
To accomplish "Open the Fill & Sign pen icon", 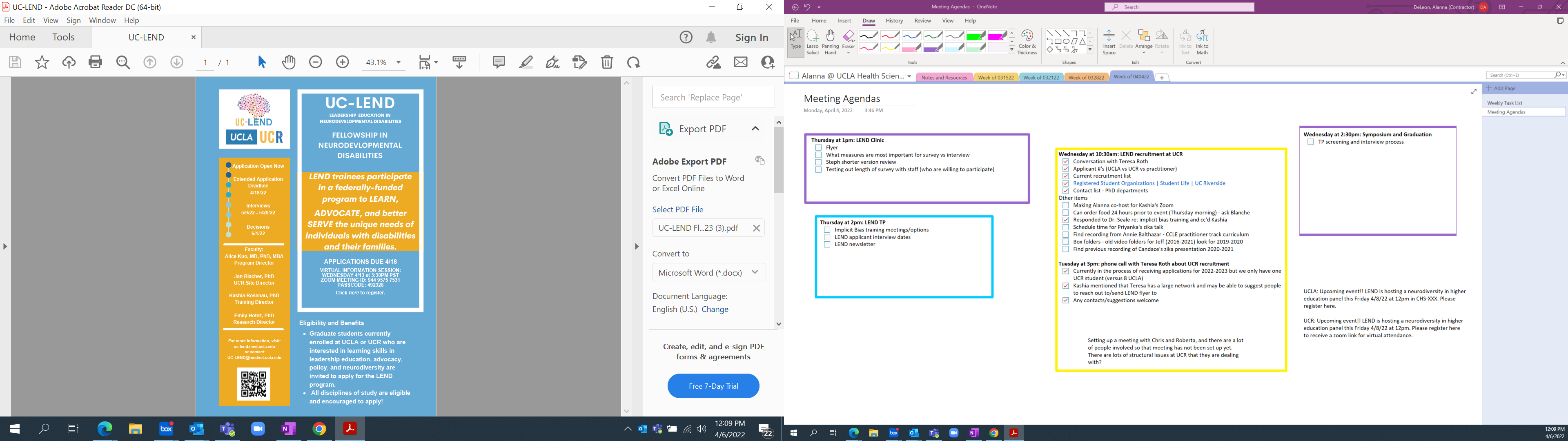I will coord(553,62).
